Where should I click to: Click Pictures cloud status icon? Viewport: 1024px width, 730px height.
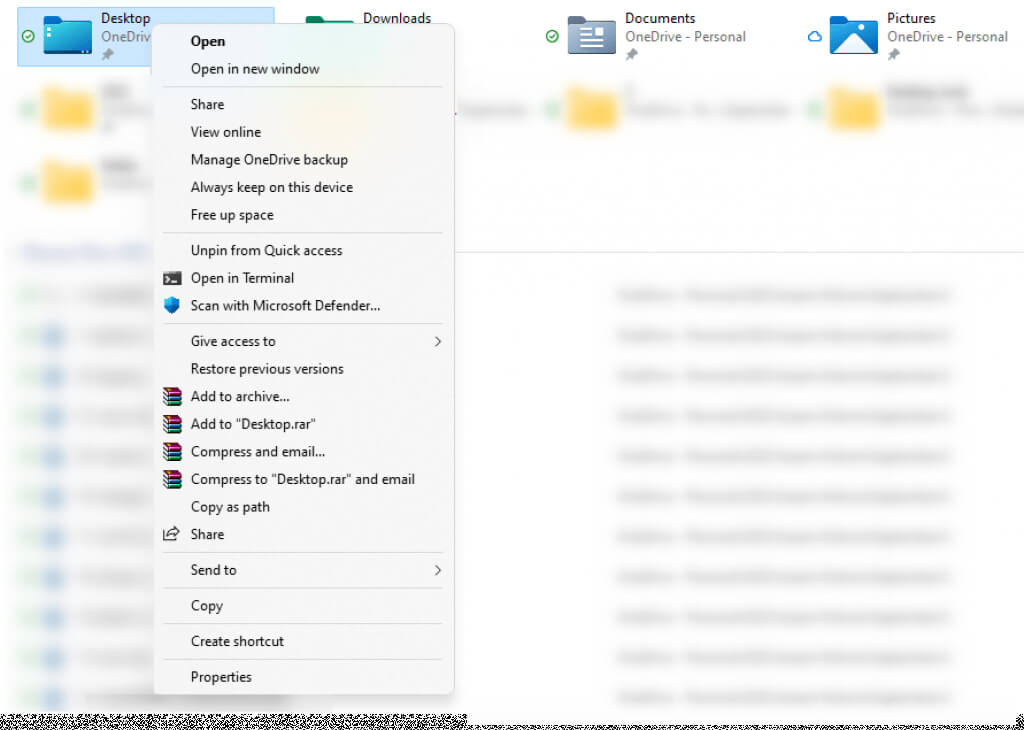click(814, 37)
